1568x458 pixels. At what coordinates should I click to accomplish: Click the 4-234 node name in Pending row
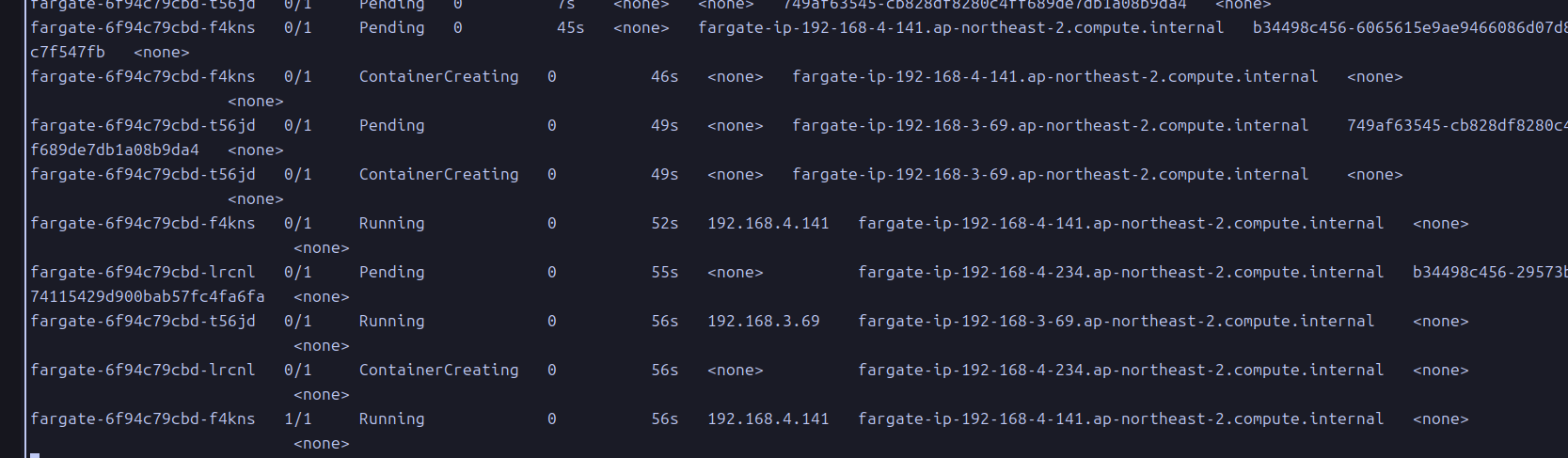tap(1120, 273)
